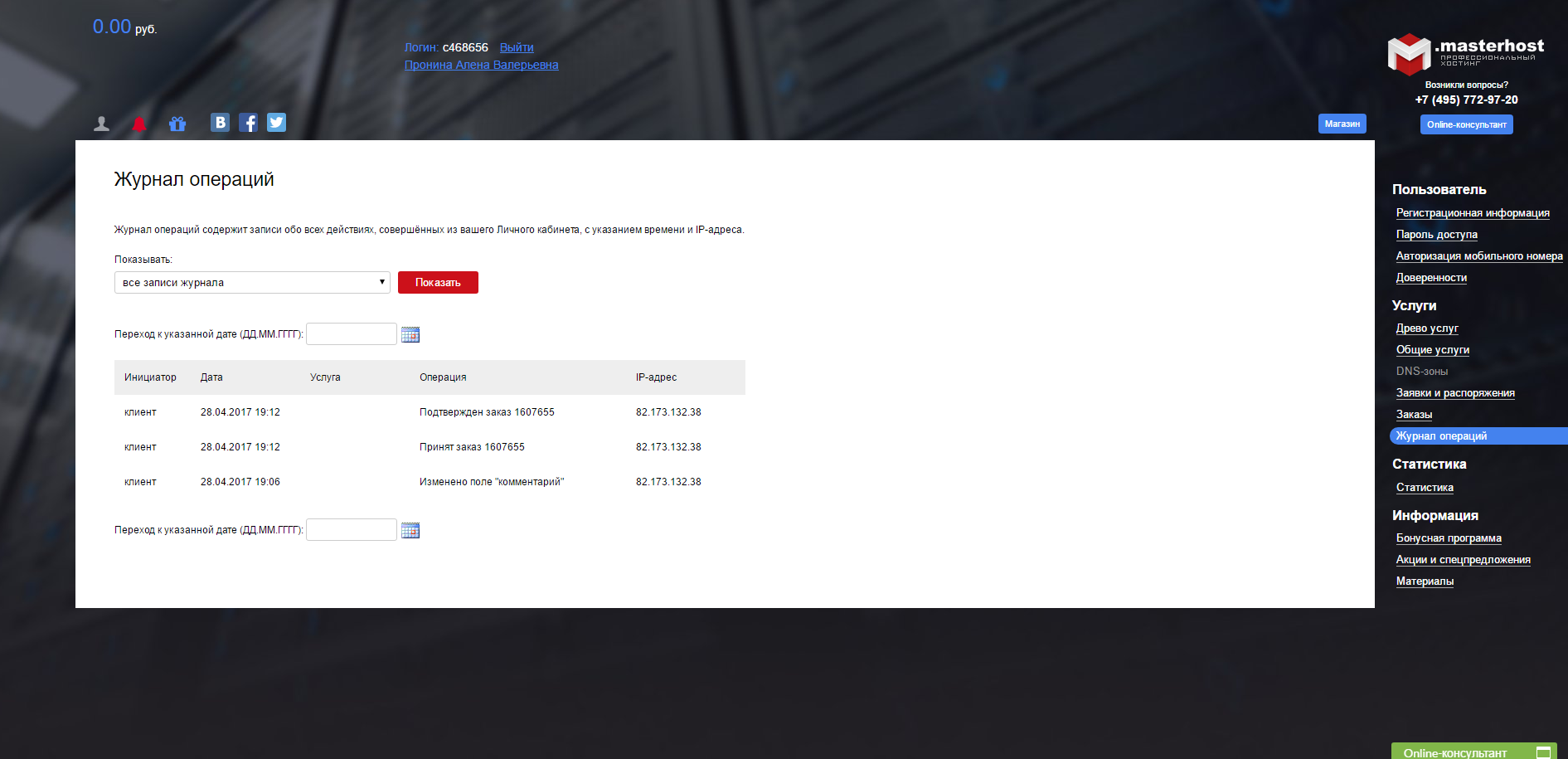1568x759 pixels.
Task: Click the Дата column header
Action: pyautogui.click(x=211, y=377)
